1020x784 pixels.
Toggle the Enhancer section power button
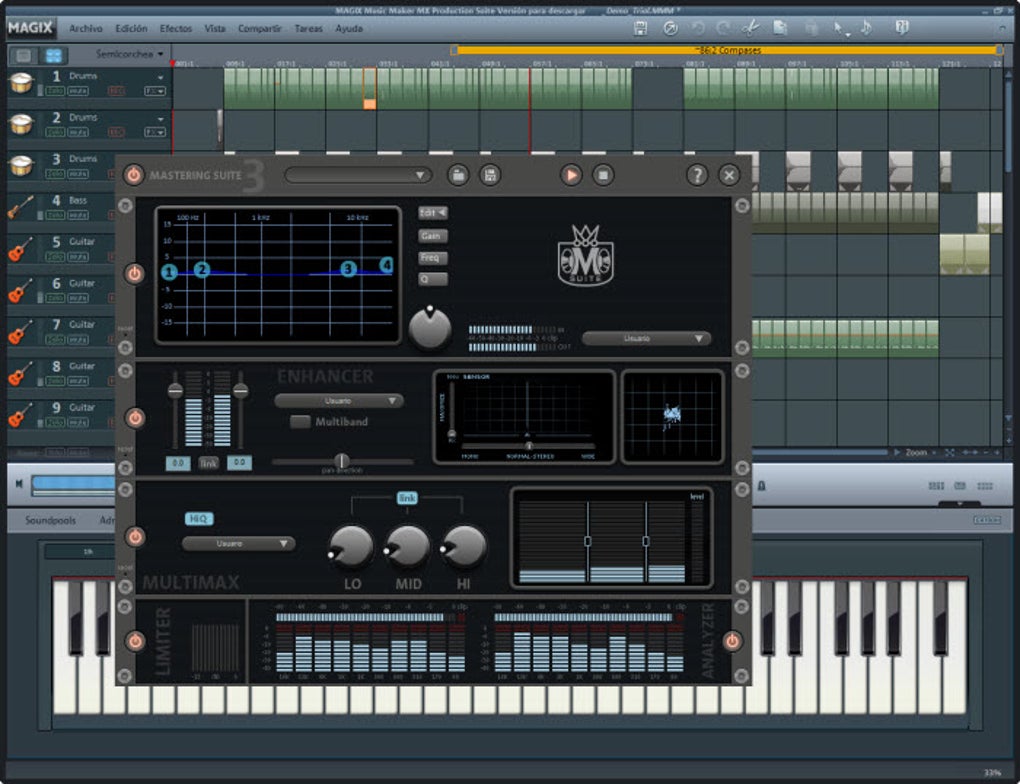(x=135, y=418)
